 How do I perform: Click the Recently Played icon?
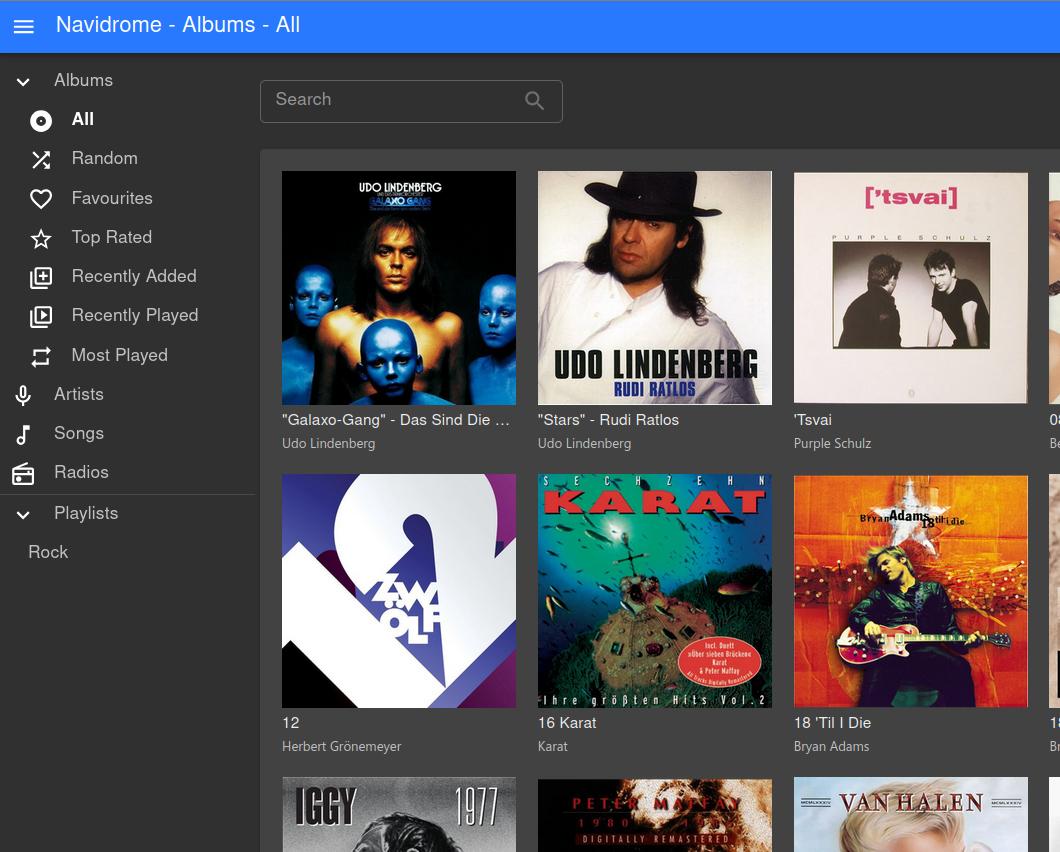[x=41, y=316]
